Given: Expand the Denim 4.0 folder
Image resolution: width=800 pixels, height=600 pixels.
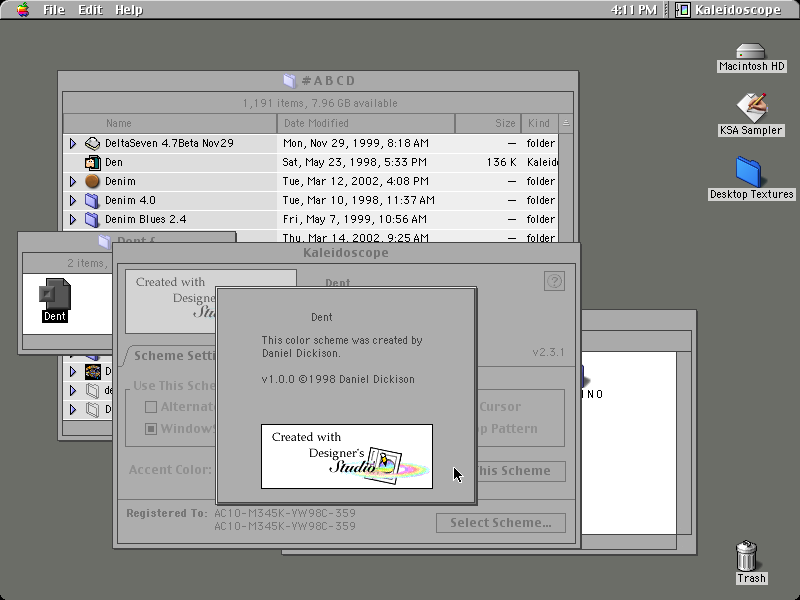Looking at the screenshot, I should click(72, 200).
